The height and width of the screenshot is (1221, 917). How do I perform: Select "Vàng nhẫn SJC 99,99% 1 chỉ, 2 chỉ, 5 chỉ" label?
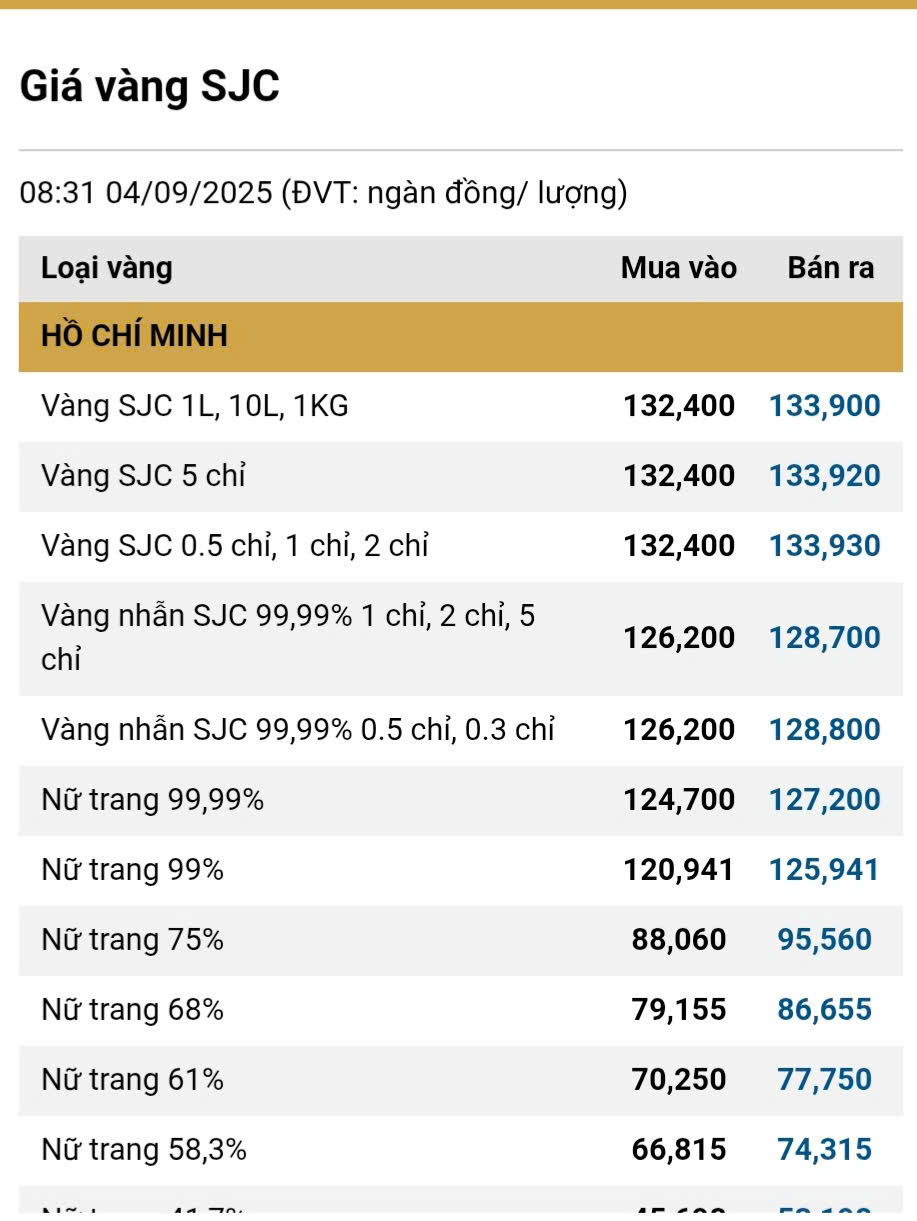coord(288,637)
